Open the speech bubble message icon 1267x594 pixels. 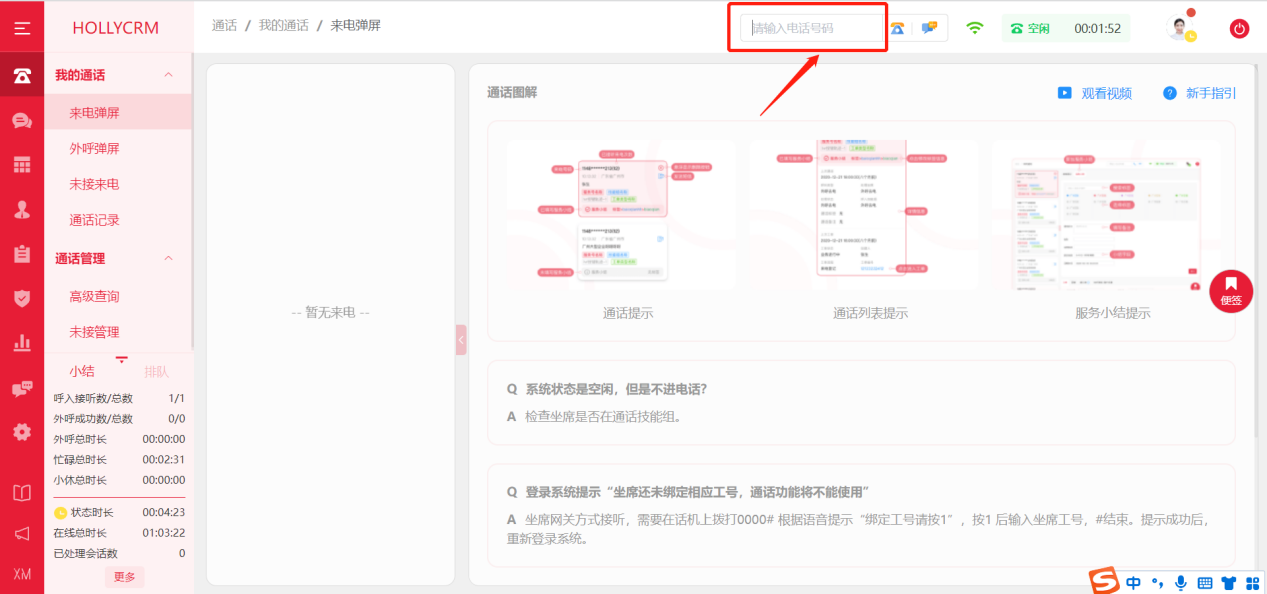22,388
